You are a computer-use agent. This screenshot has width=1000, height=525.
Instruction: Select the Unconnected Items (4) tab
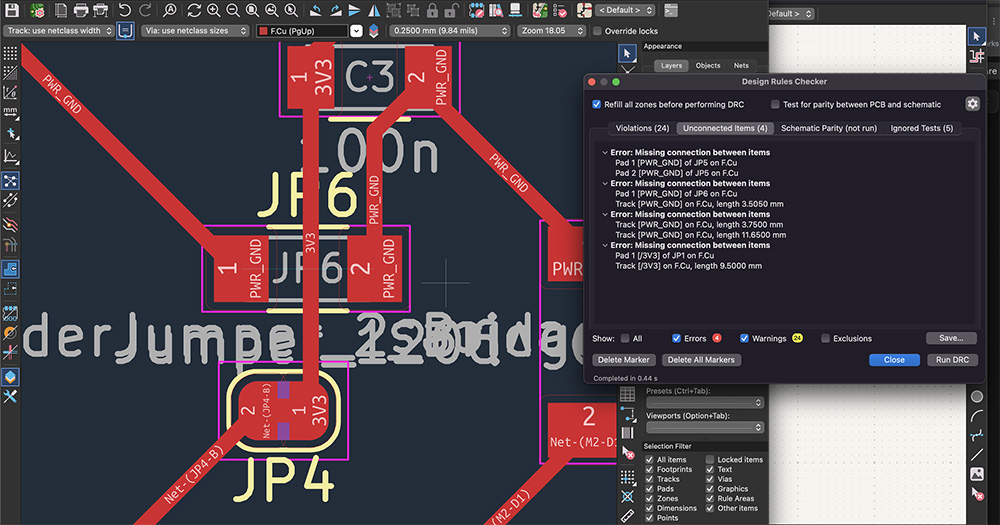point(725,128)
